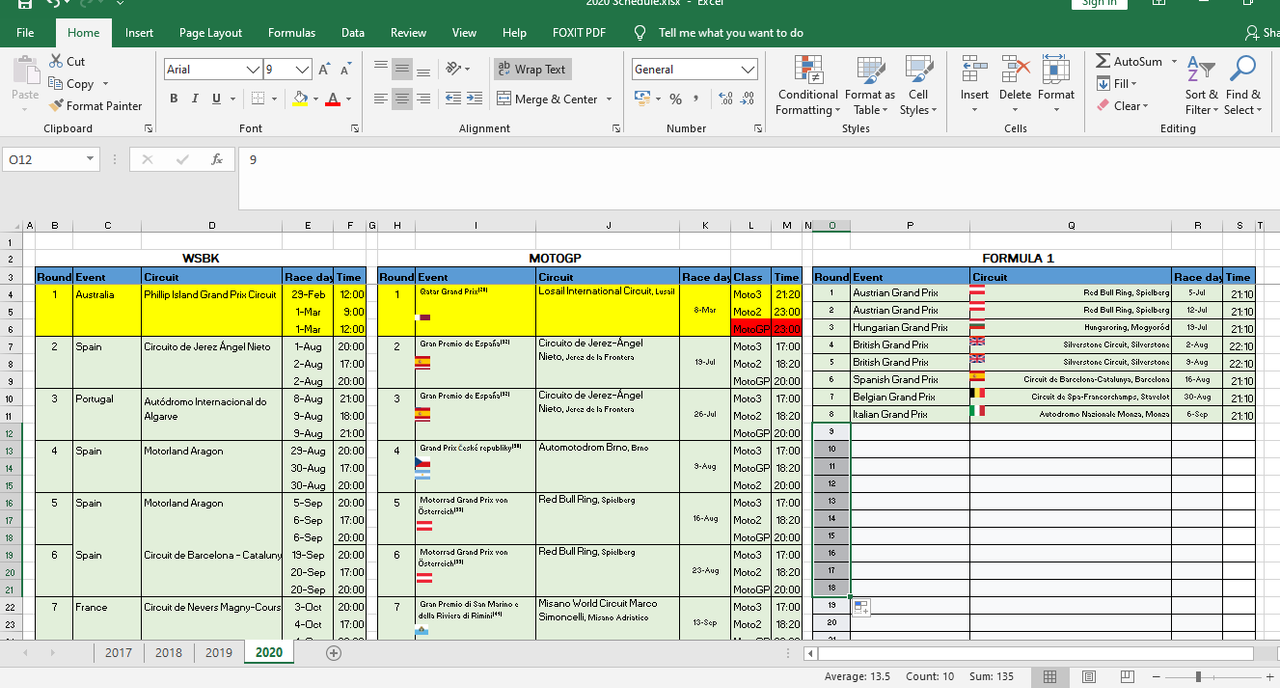The width and height of the screenshot is (1280, 688).
Task: Open Conditional Formatting menu
Action: [x=808, y=85]
